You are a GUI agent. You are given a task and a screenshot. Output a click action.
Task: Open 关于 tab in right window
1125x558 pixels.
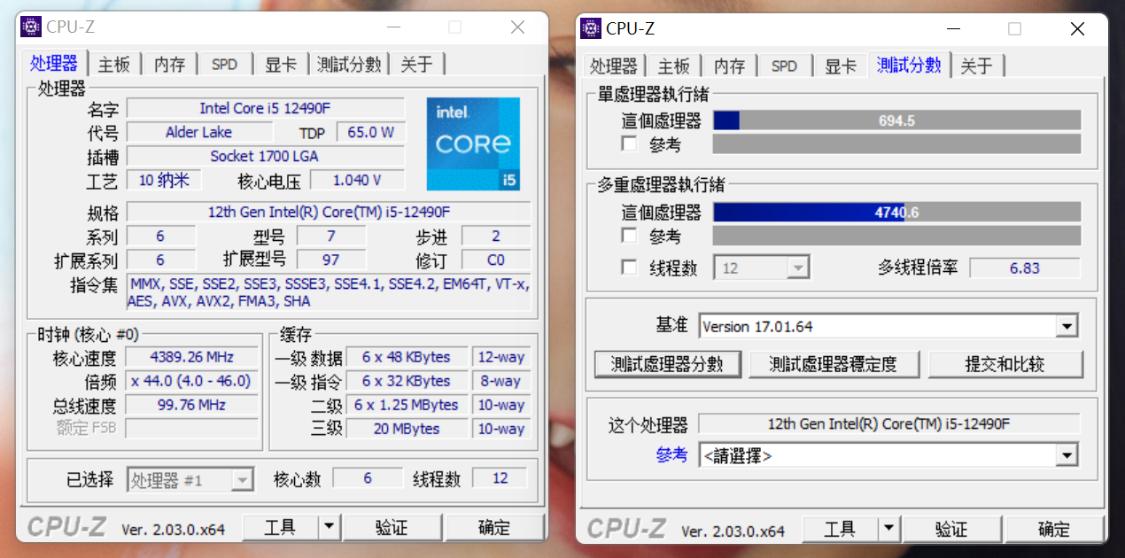click(x=976, y=66)
